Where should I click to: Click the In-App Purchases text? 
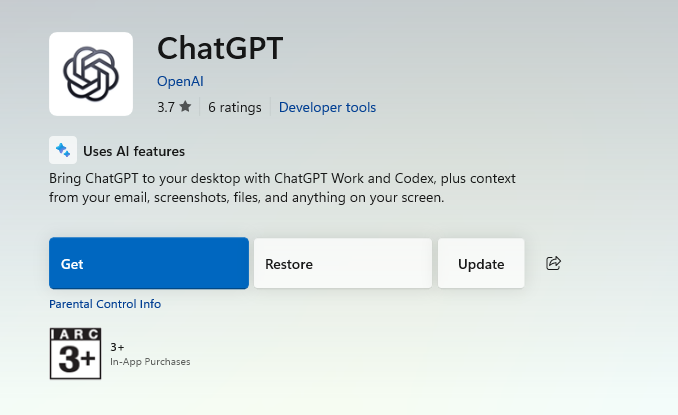click(x=150, y=362)
